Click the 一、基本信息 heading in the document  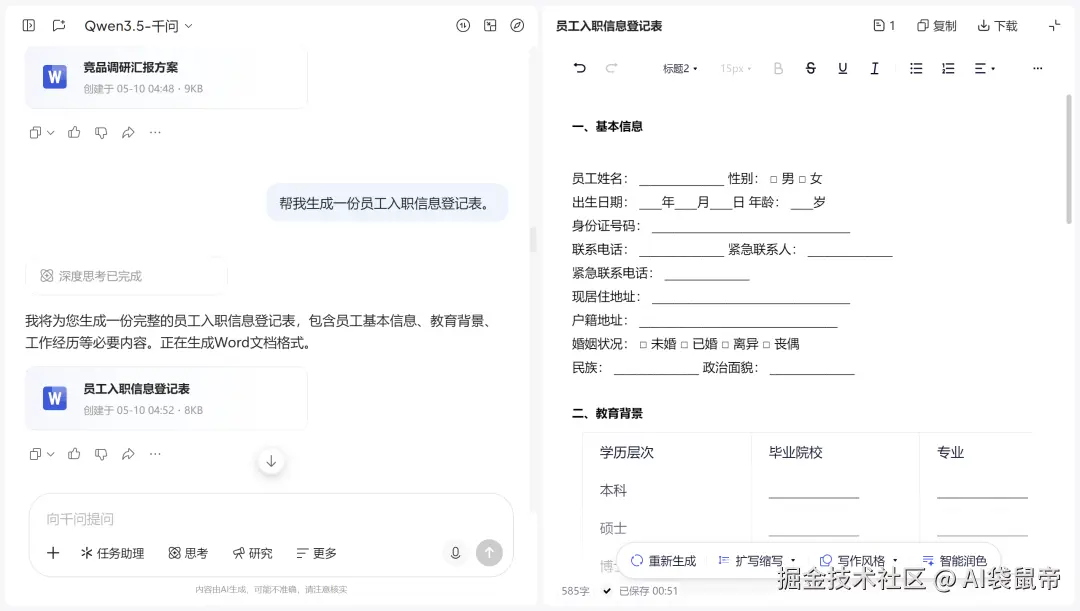pos(608,126)
